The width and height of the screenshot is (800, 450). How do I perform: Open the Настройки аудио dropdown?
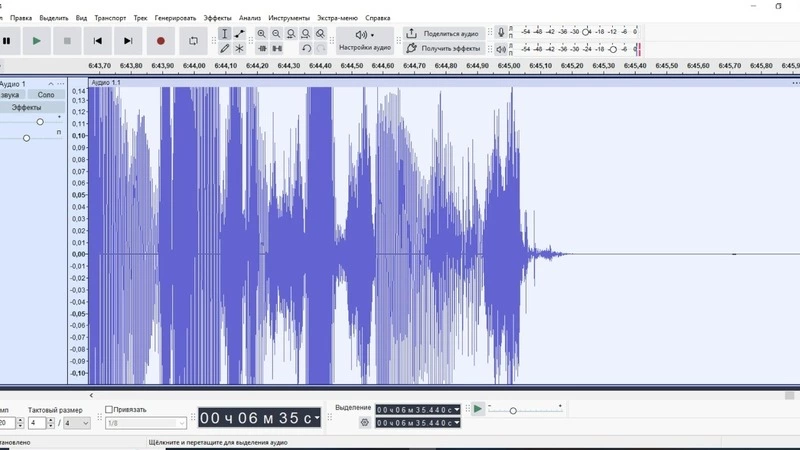[364, 41]
